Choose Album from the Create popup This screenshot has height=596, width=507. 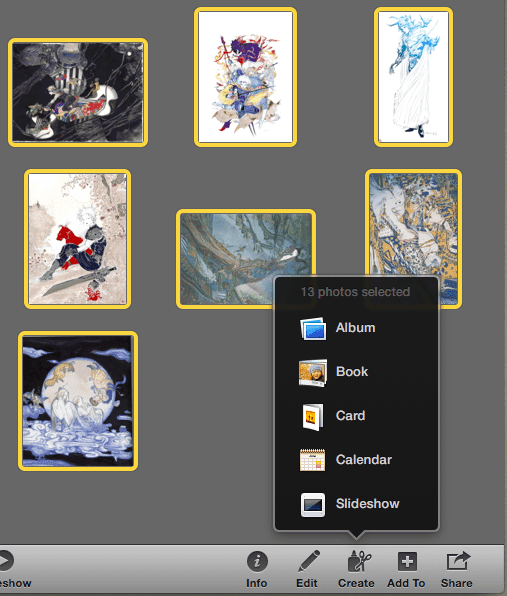355,328
